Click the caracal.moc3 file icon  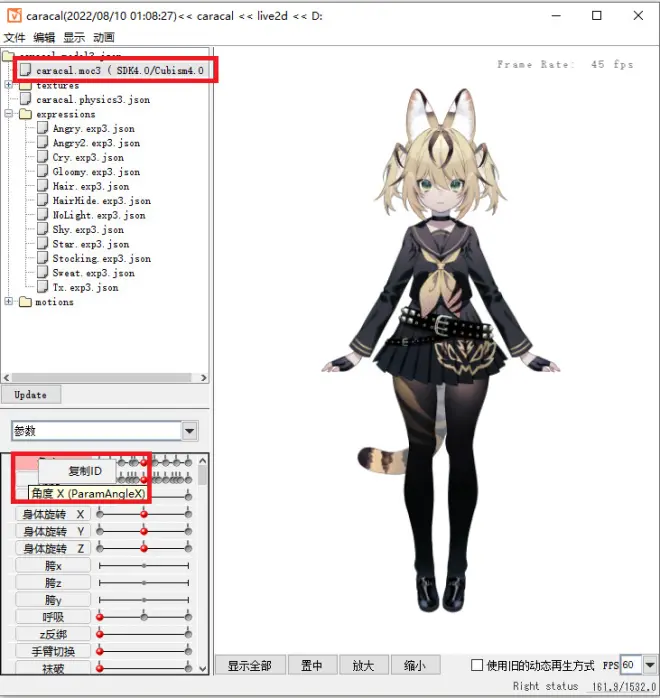tap(26, 69)
